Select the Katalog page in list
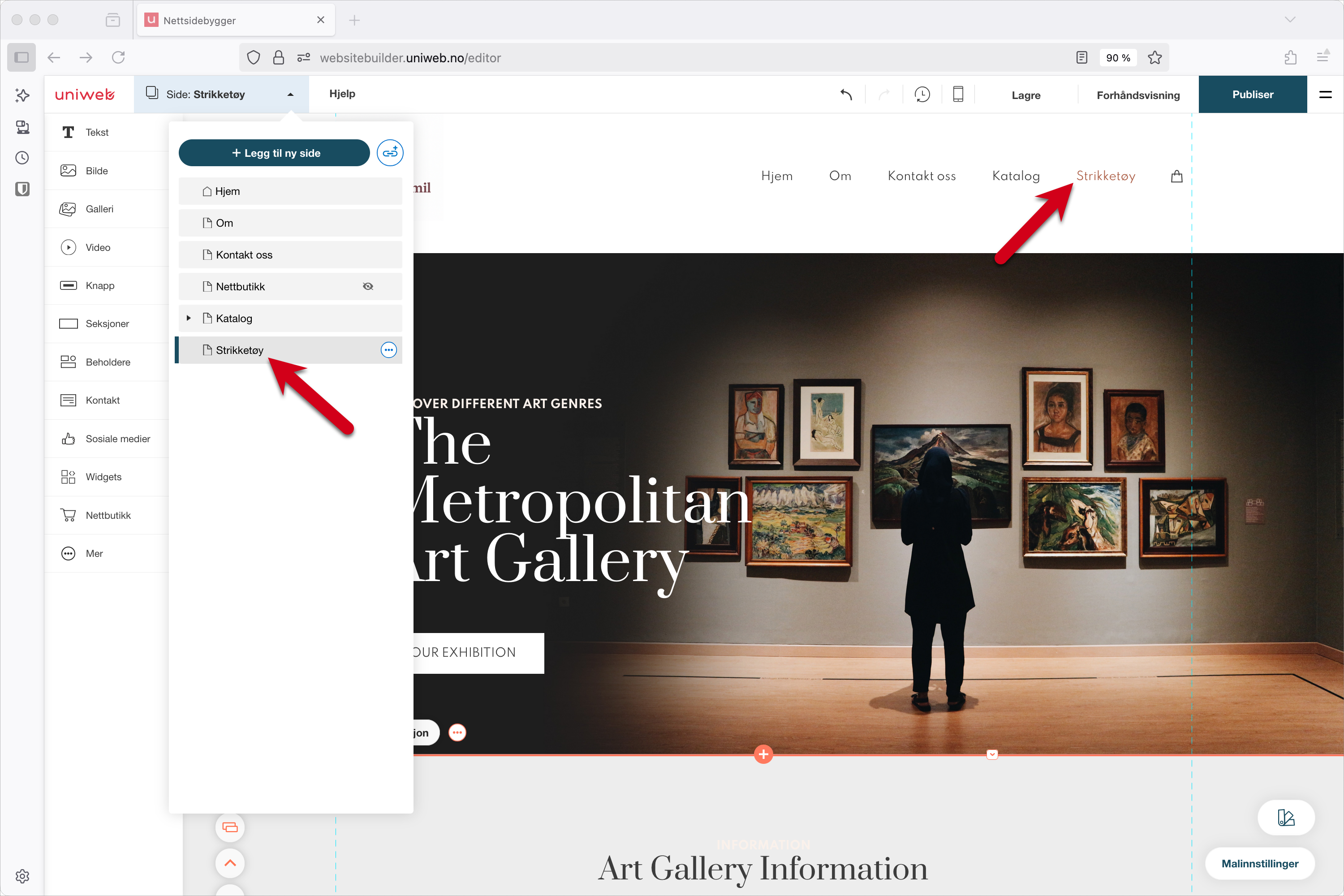Screen dimensions: 1344x896 pyautogui.click(x=290, y=318)
